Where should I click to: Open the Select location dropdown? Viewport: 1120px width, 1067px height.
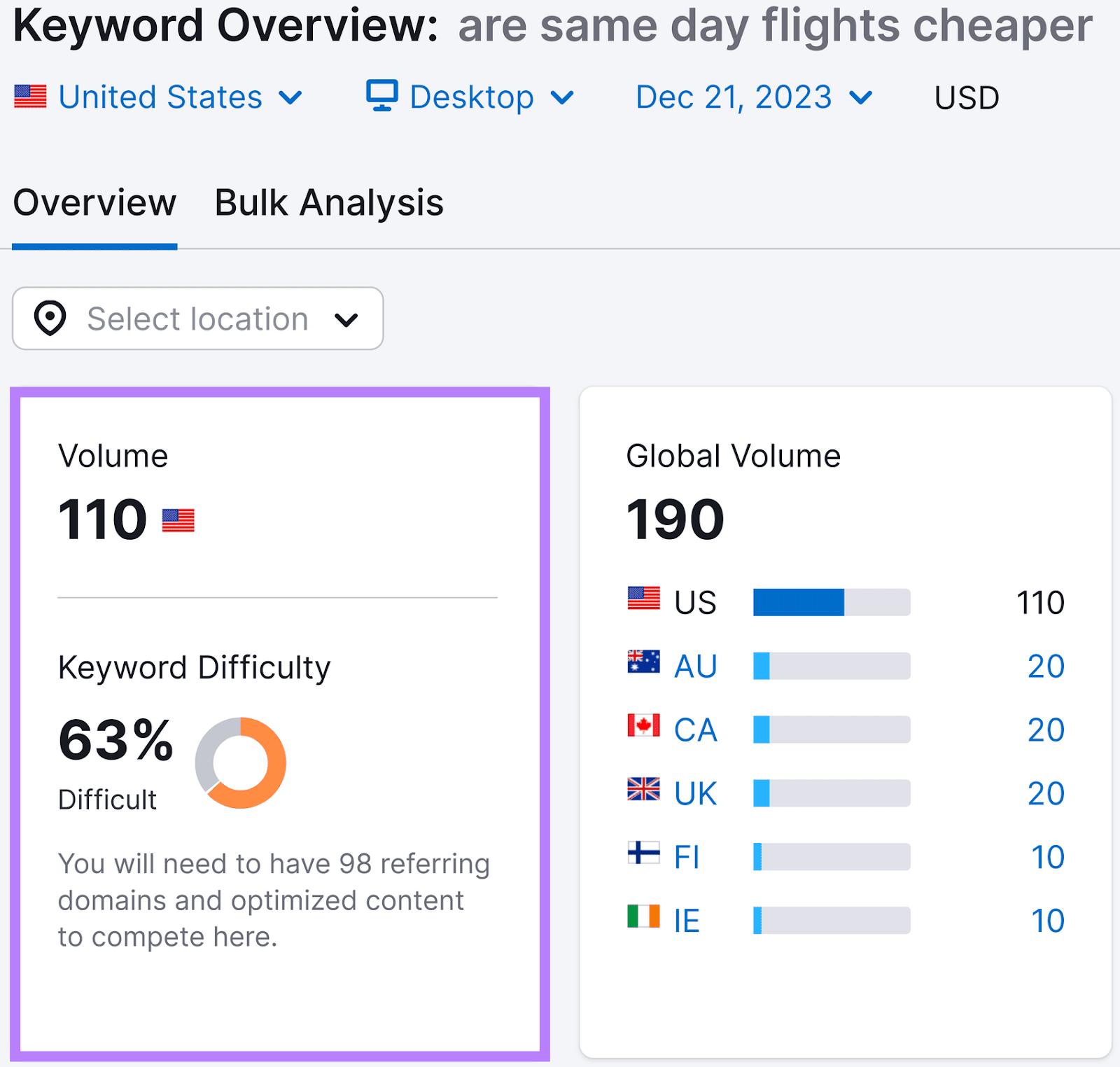pos(197,319)
